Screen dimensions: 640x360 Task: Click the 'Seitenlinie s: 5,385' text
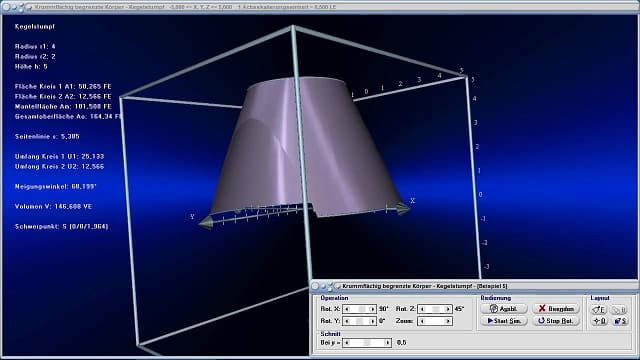pyautogui.click(x=47, y=137)
